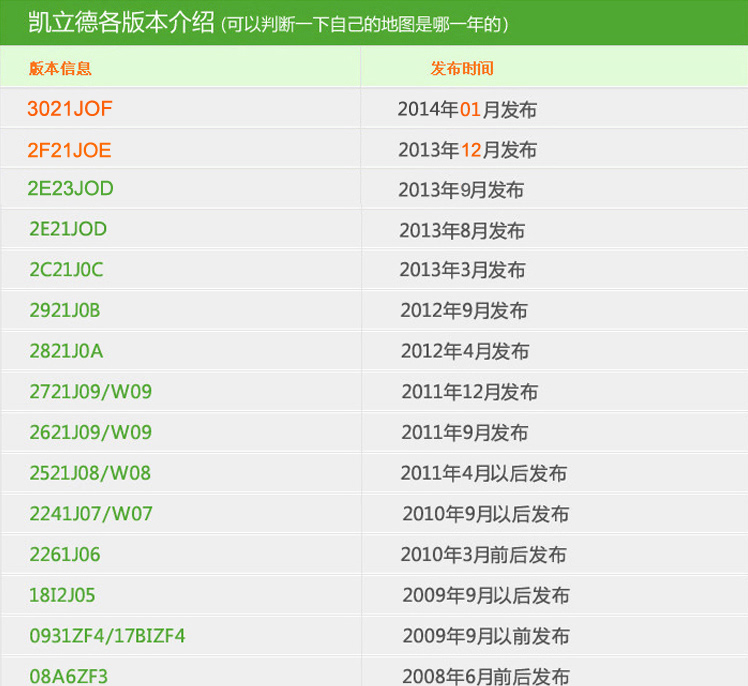
Task: Select version code 2C21J0C
Action: pos(66,270)
